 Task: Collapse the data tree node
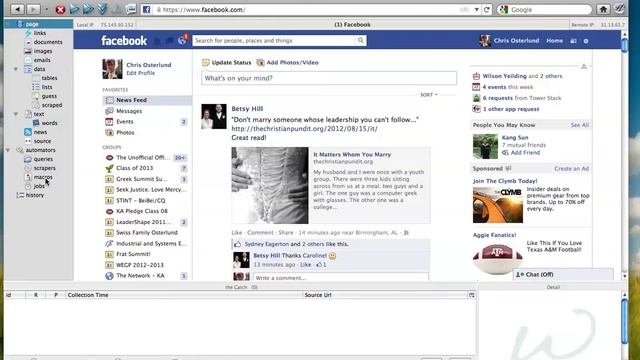point(16,69)
